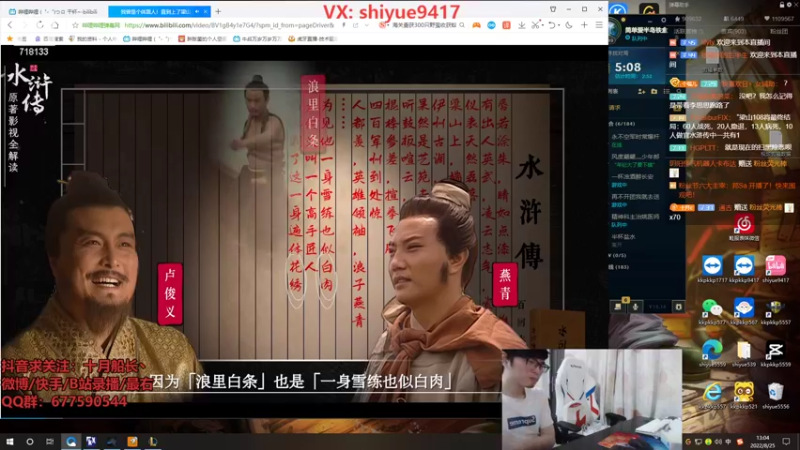
Task: Open the bilibili bookmark in bookmarks bar
Action: tap(147, 39)
